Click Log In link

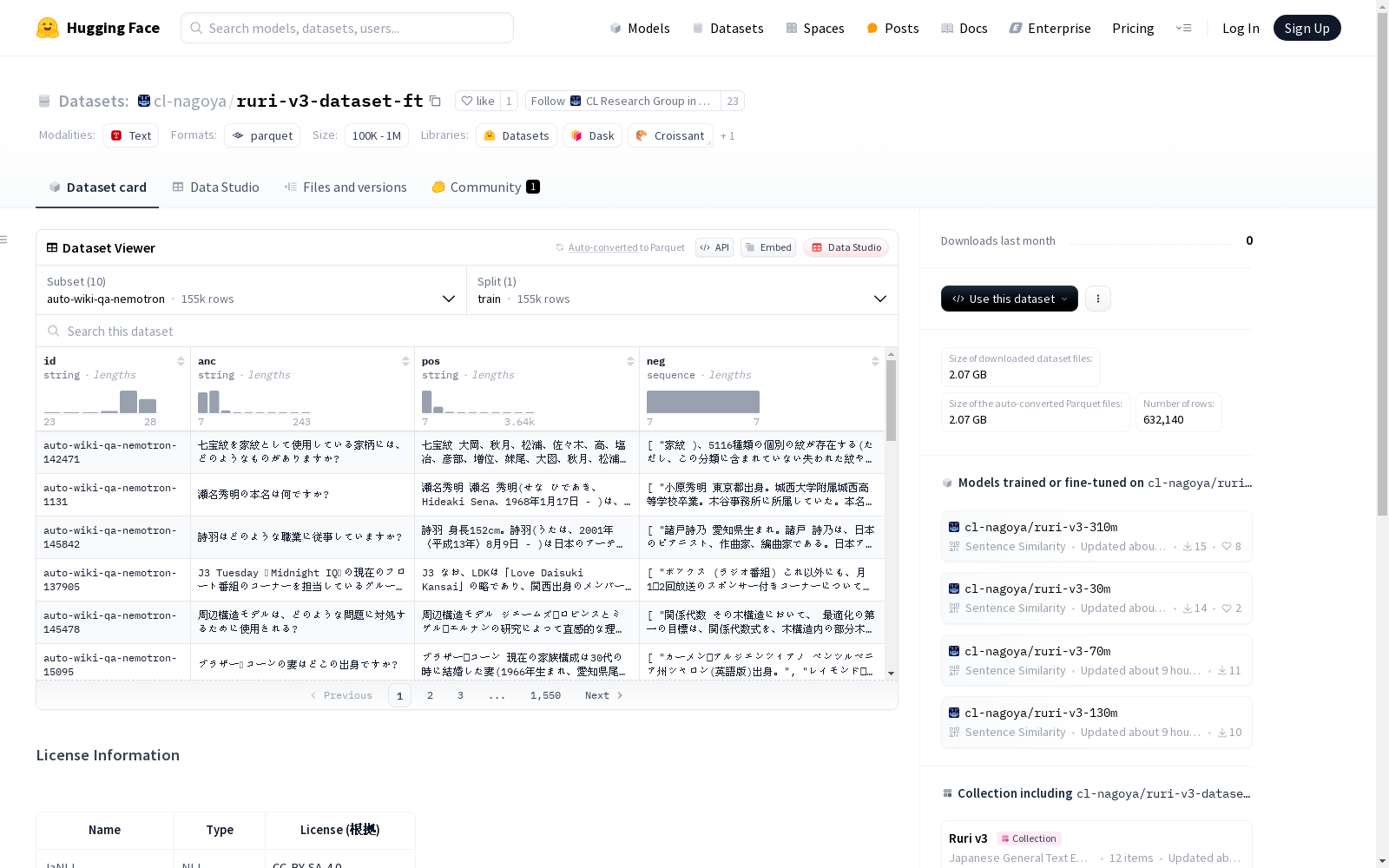(1241, 28)
